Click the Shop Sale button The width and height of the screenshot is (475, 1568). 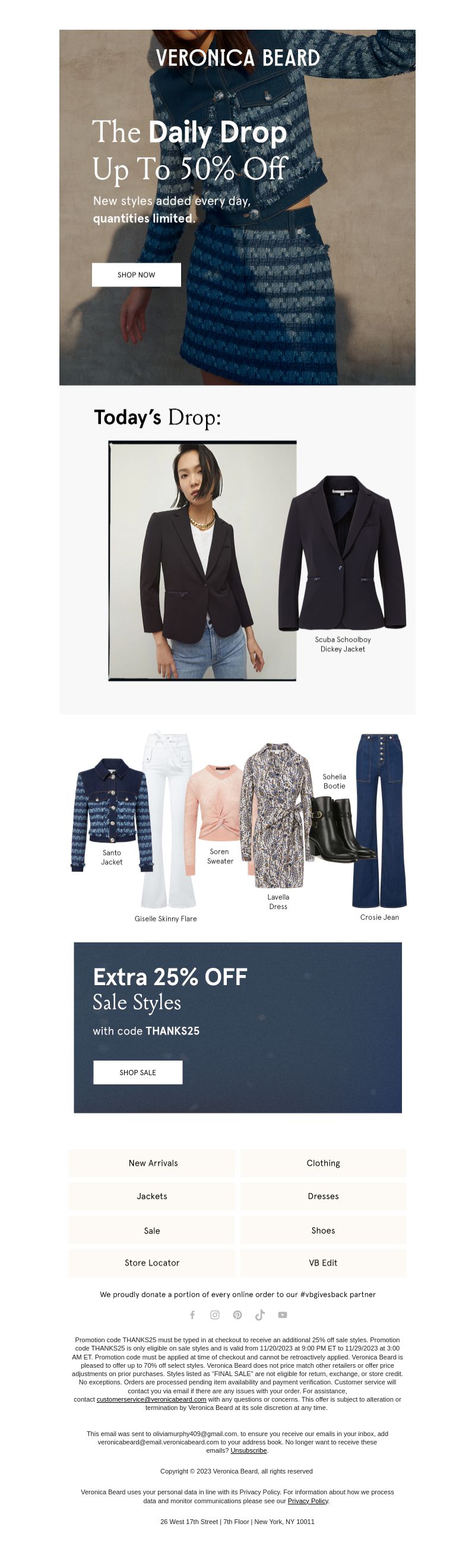137,1072
